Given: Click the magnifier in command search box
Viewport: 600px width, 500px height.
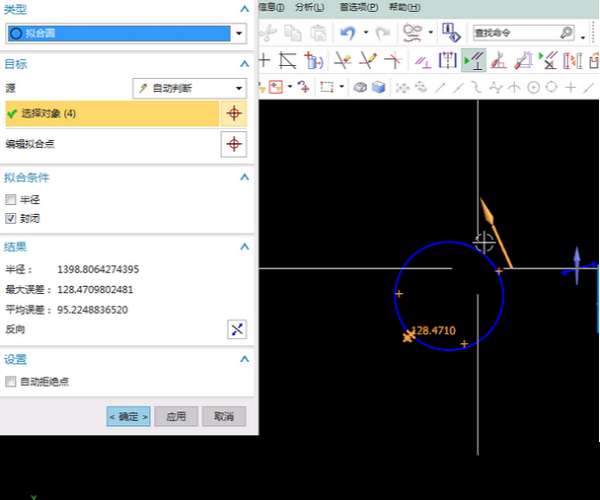Looking at the screenshot, I should (567, 33).
